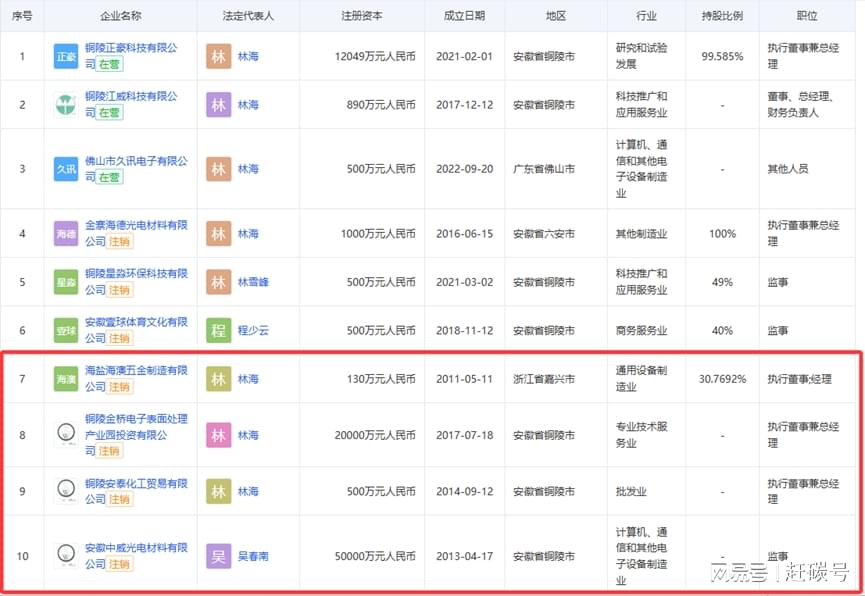
Task: Click the purple 海德 logo icon
Action: 66,234
